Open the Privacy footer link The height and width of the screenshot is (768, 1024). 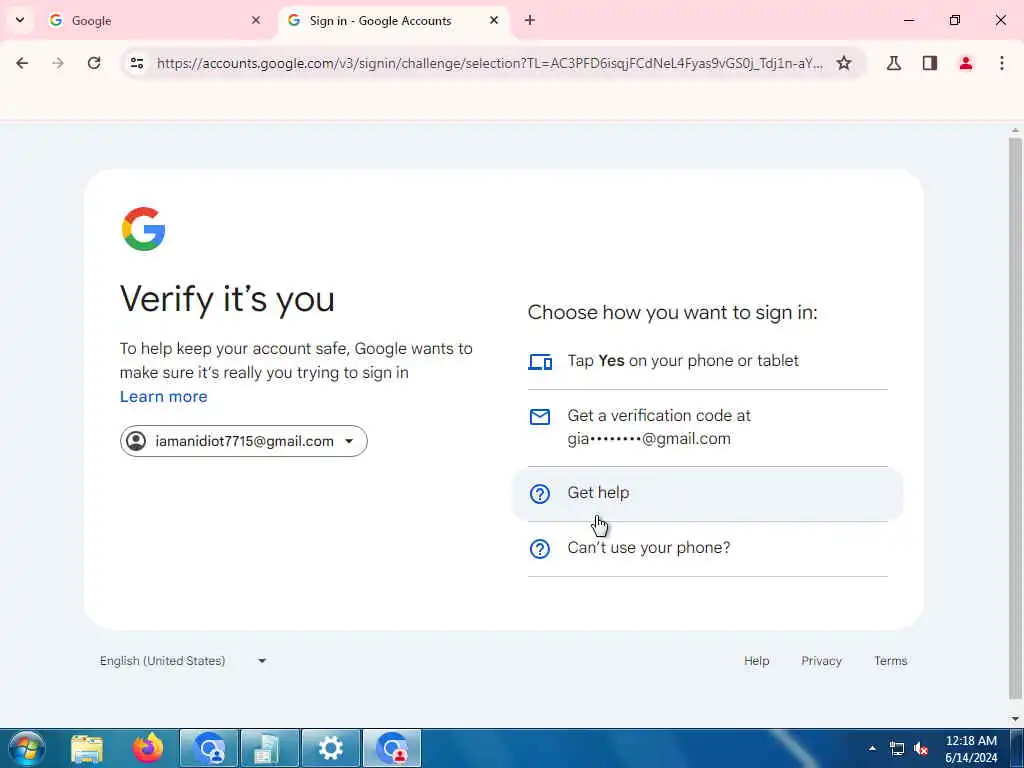[822, 661]
